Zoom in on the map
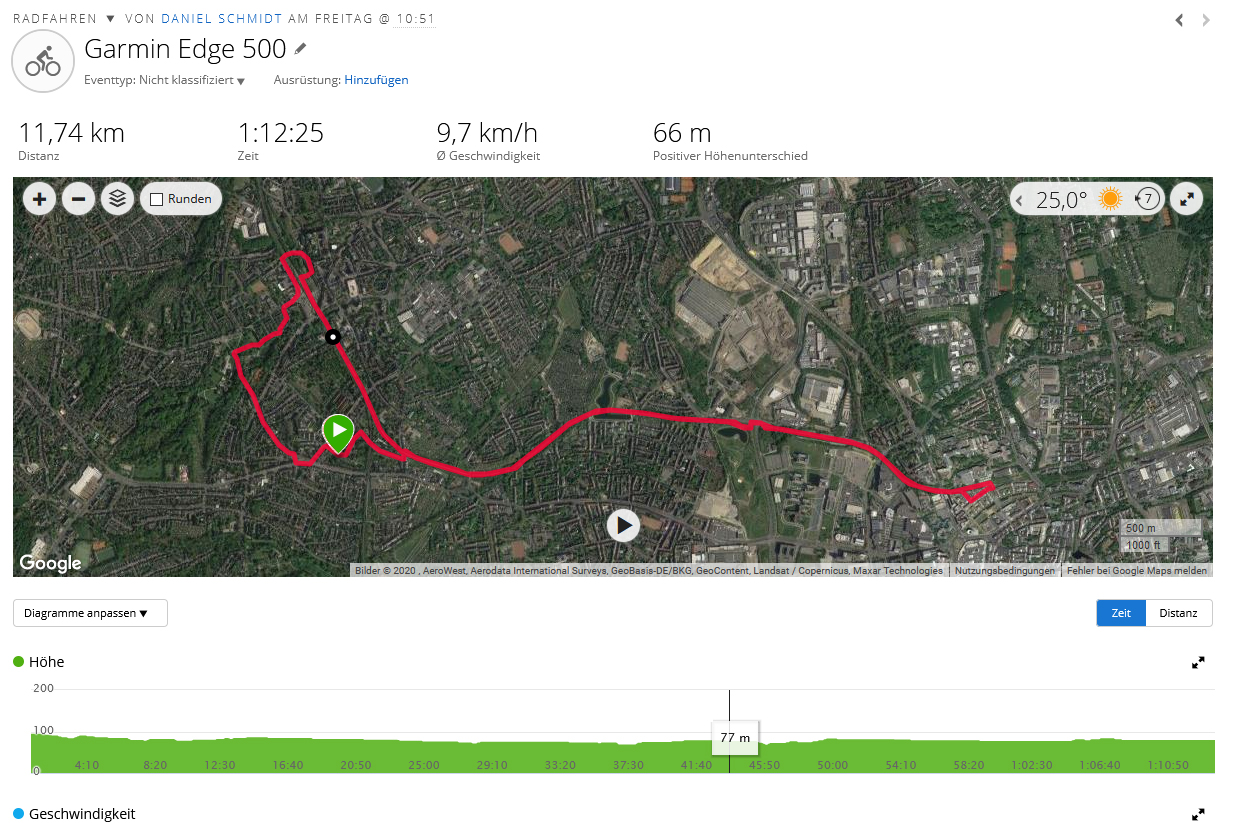The height and width of the screenshot is (823, 1235). (39, 199)
